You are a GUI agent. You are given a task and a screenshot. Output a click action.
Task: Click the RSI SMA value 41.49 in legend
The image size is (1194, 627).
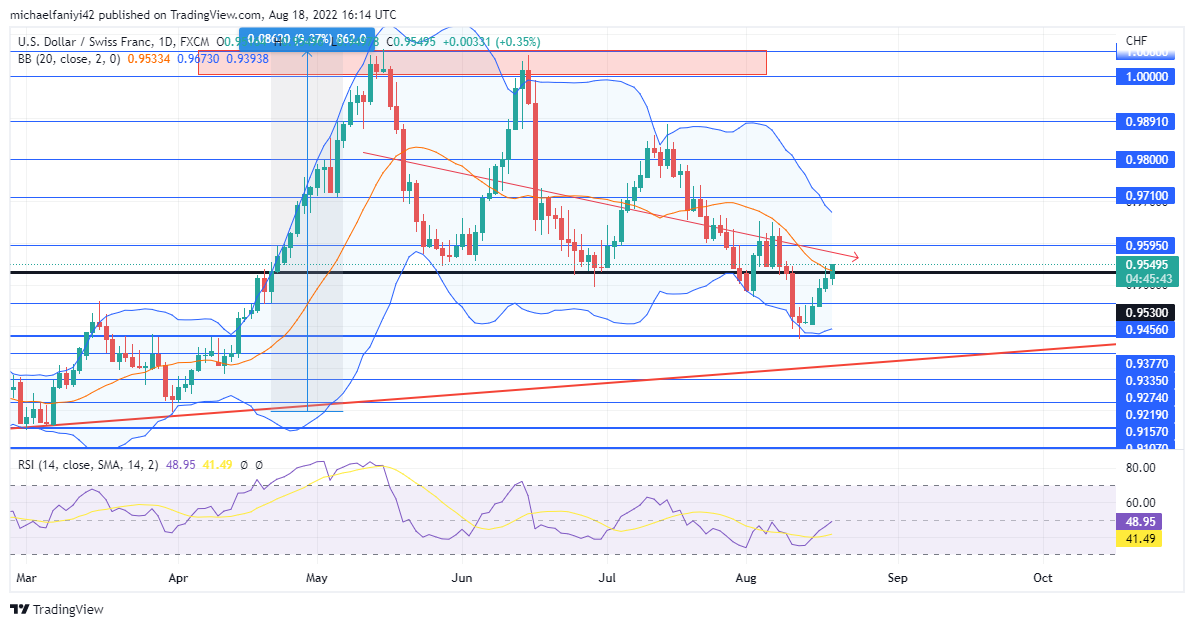217,464
